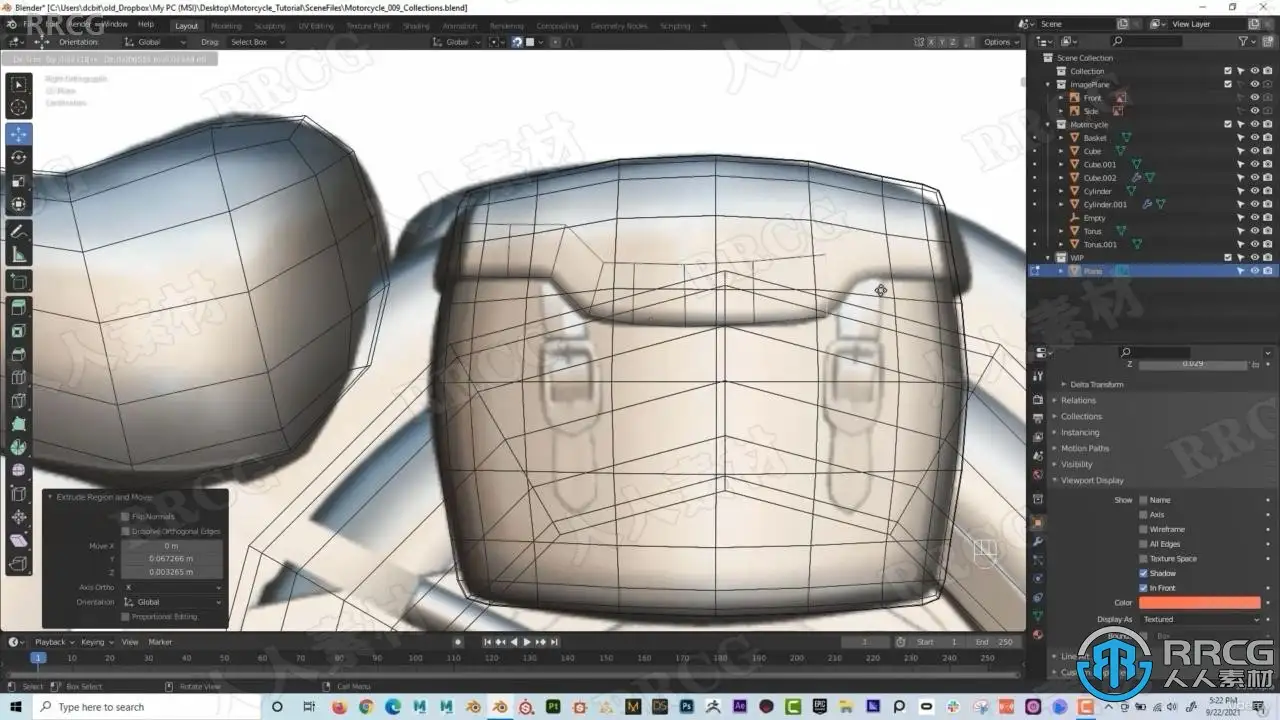1280x720 pixels.
Task: Select the Annotate pencil tool
Action: (19, 231)
